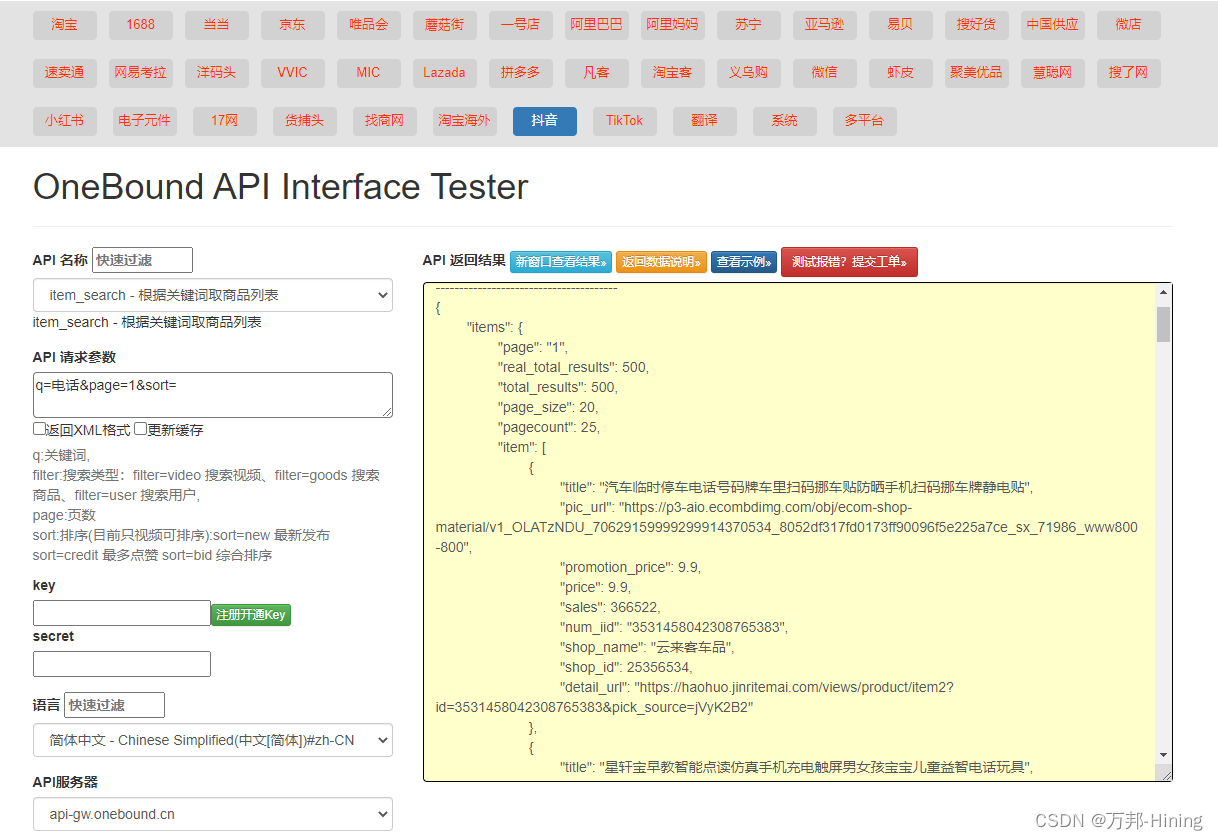Screen dimensions: 1218x840
Task: Select the 货捕头 tab
Action: point(305,121)
